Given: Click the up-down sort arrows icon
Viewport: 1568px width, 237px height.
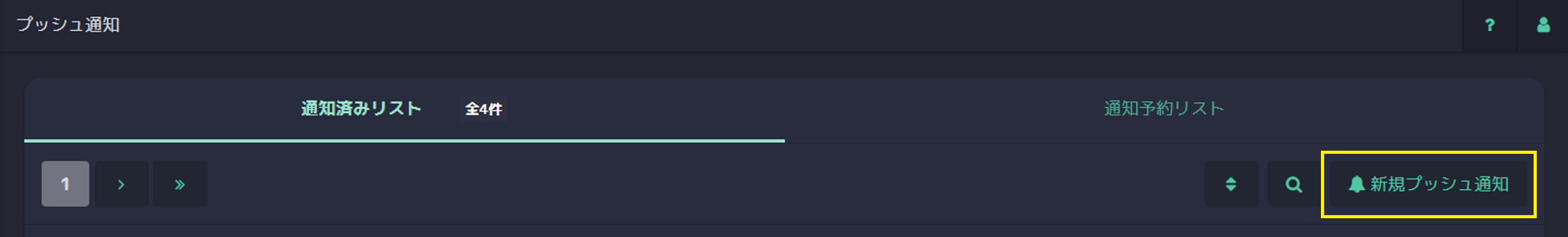Looking at the screenshot, I should tap(1231, 184).
